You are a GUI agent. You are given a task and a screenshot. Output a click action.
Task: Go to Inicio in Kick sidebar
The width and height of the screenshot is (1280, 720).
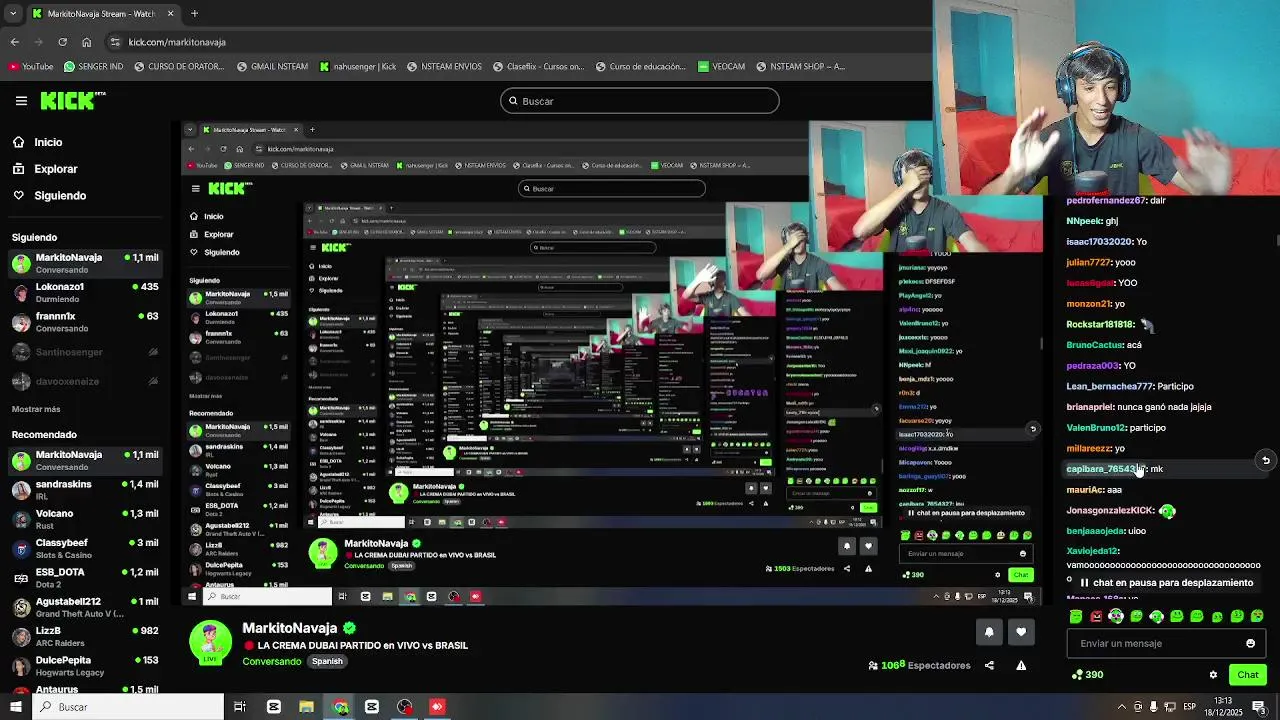(x=48, y=142)
